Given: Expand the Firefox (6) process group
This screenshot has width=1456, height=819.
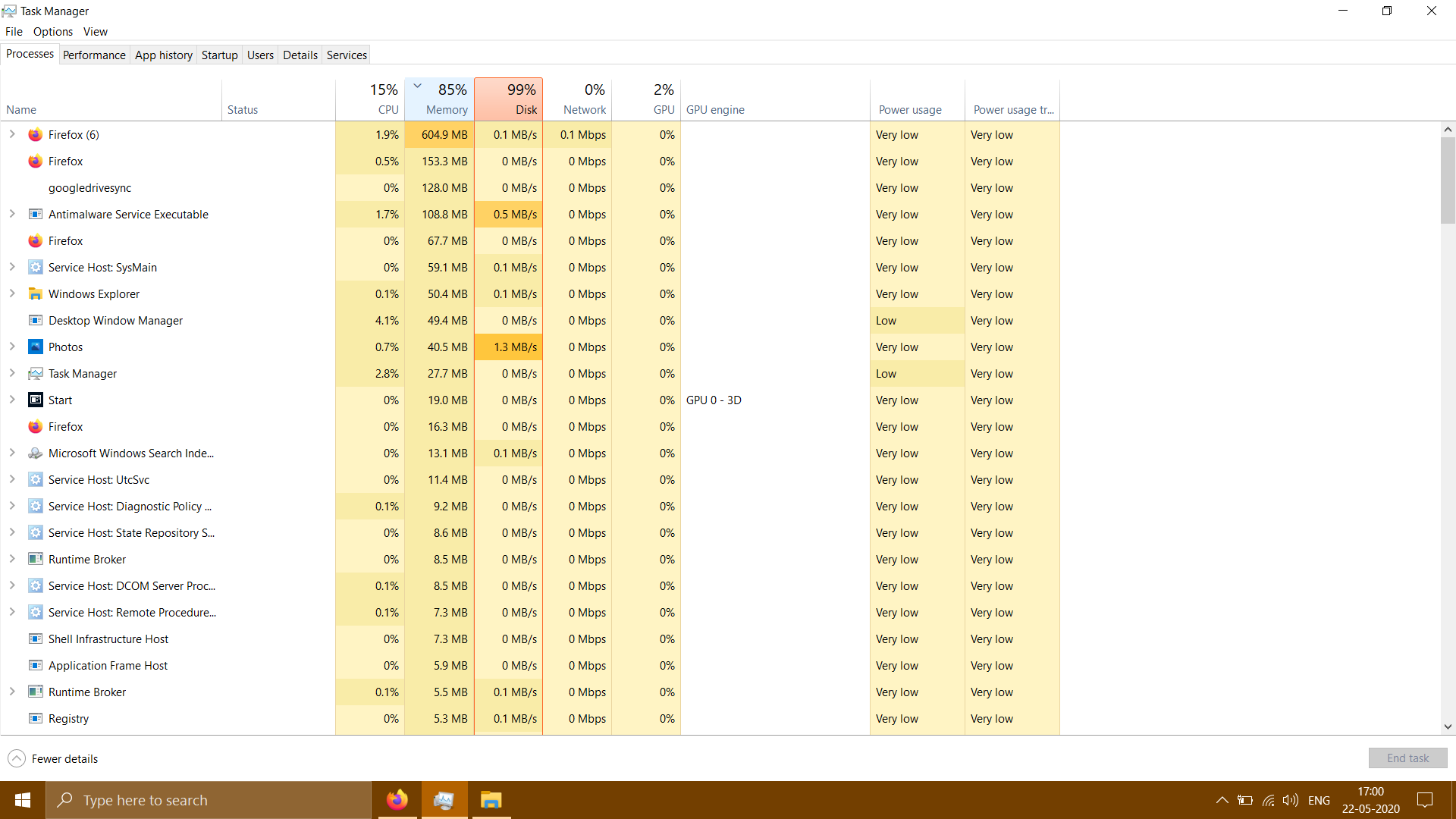Looking at the screenshot, I should click(x=12, y=134).
